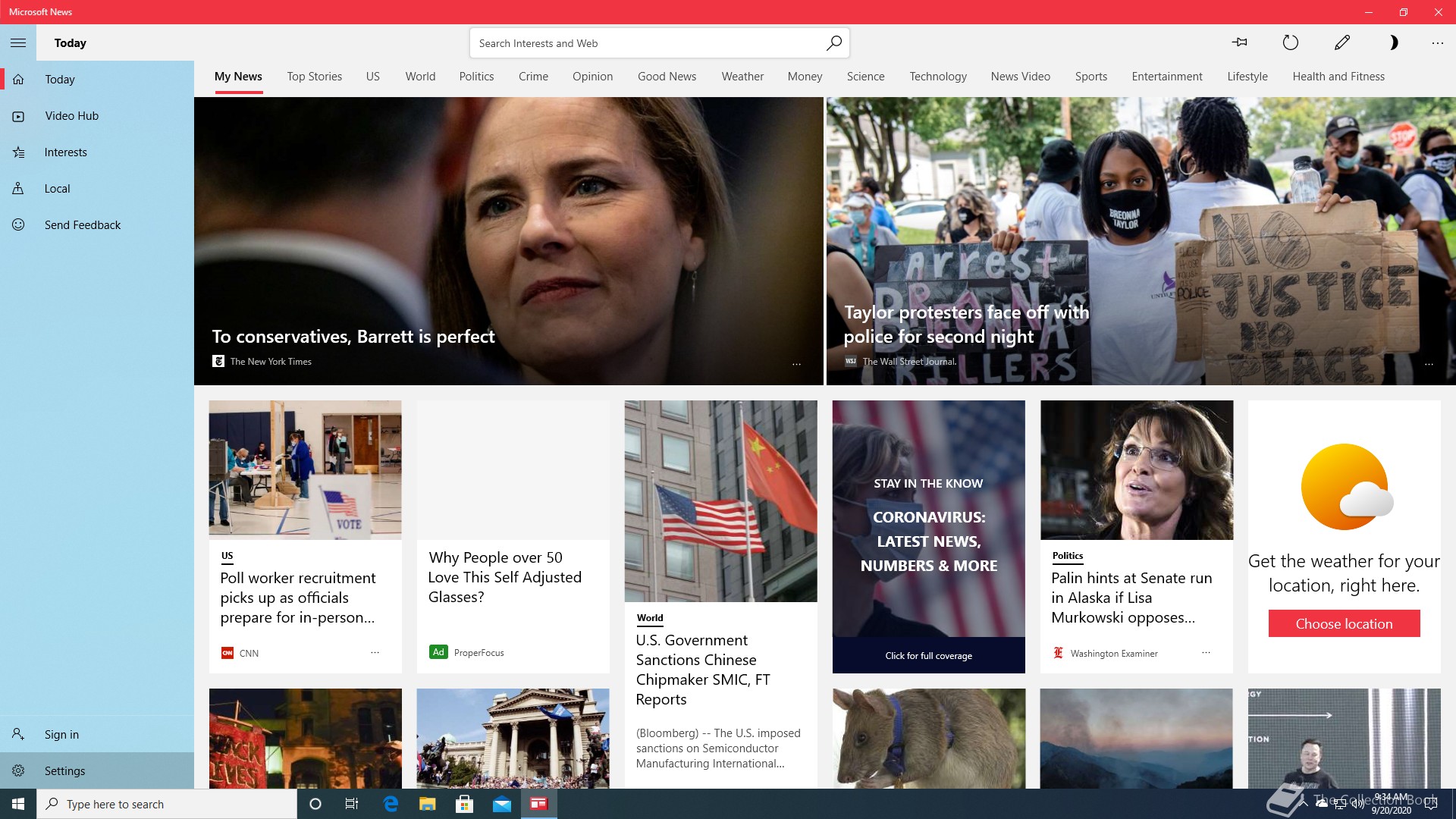Switch to Top Stories tab
The image size is (1456, 819).
click(314, 77)
